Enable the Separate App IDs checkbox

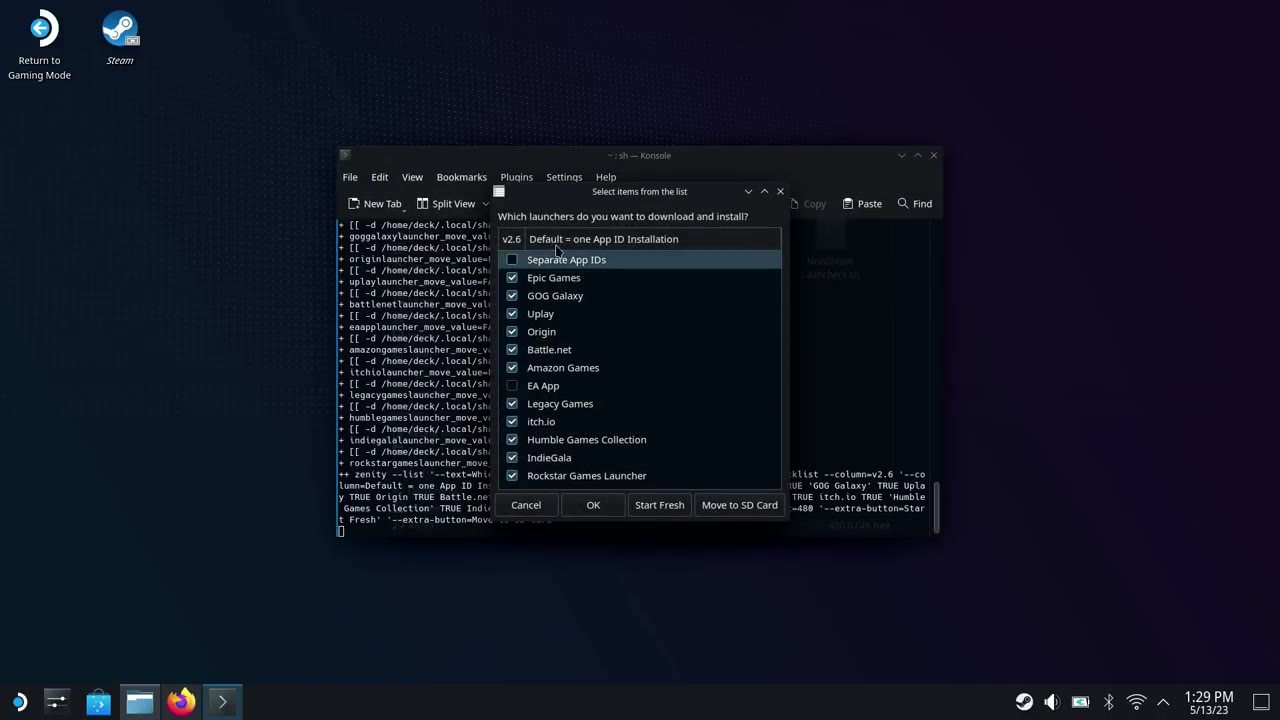512,260
